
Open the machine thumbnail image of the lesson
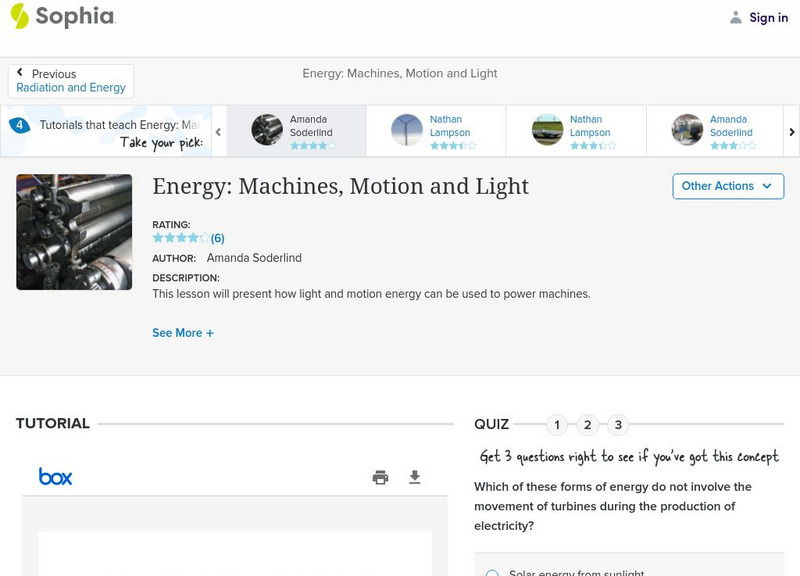74,232
